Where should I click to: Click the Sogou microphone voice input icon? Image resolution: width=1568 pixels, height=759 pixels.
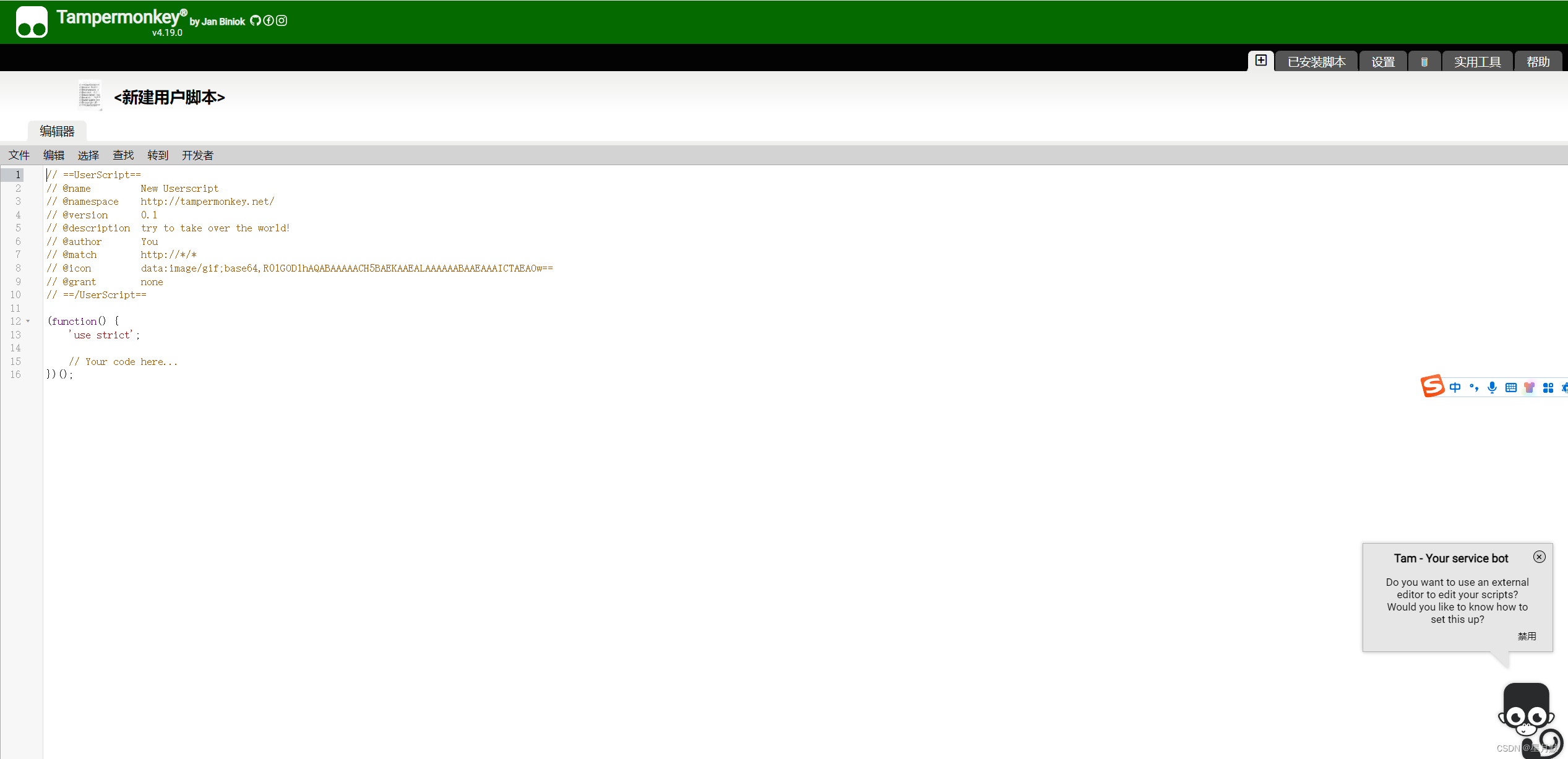1492,388
